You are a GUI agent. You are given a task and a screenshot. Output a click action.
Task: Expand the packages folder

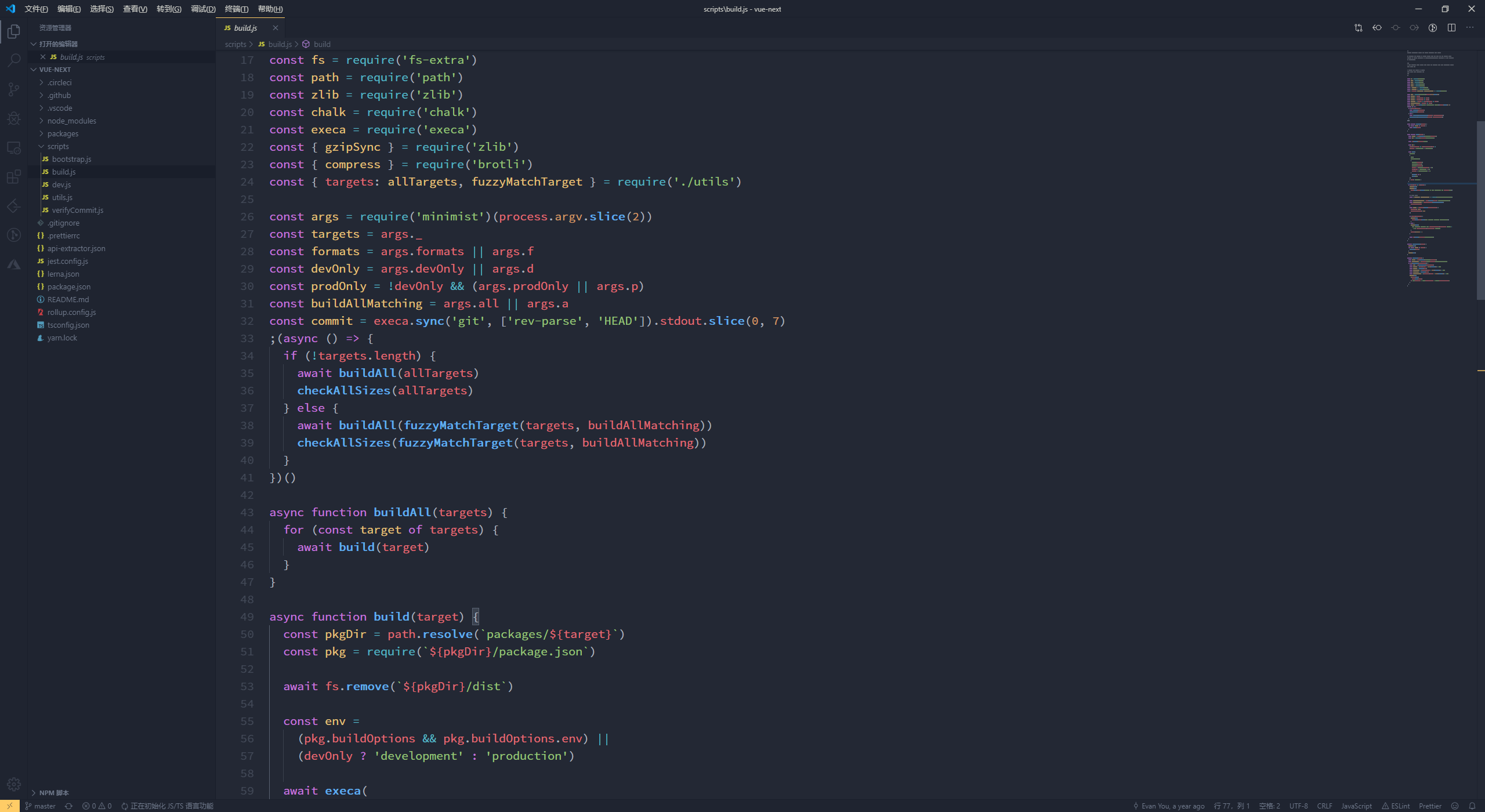tap(63, 133)
